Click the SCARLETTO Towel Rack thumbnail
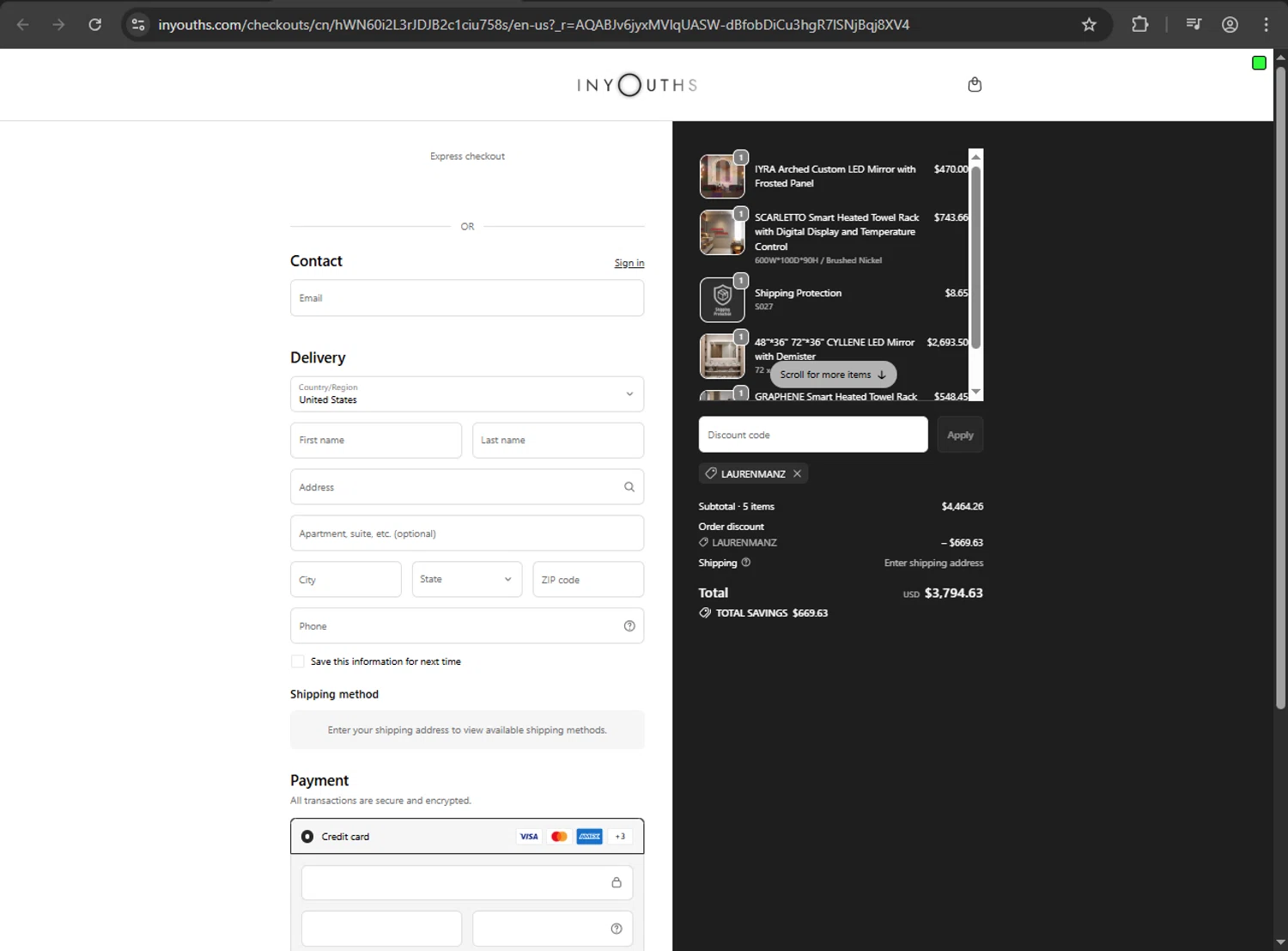The height and width of the screenshot is (951, 1288). [x=722, y=233]
